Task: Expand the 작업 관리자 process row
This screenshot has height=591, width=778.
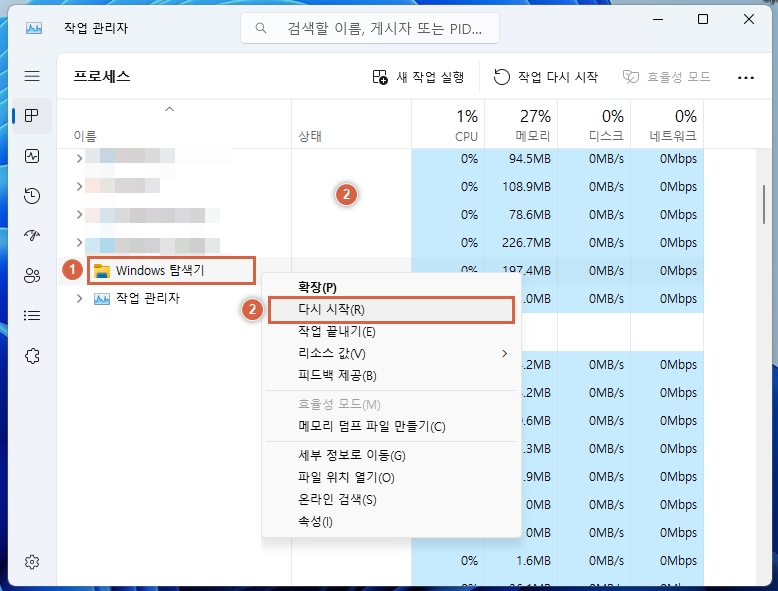Action: click(79, 299)
